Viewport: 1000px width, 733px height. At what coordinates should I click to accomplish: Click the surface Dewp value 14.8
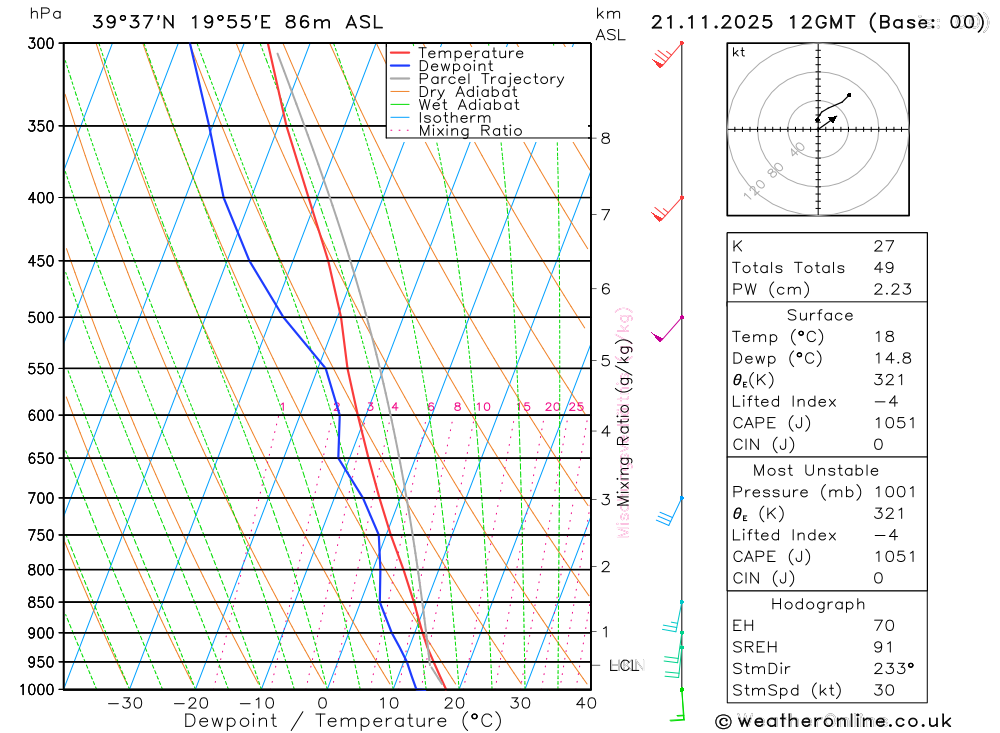coord(893,359)
